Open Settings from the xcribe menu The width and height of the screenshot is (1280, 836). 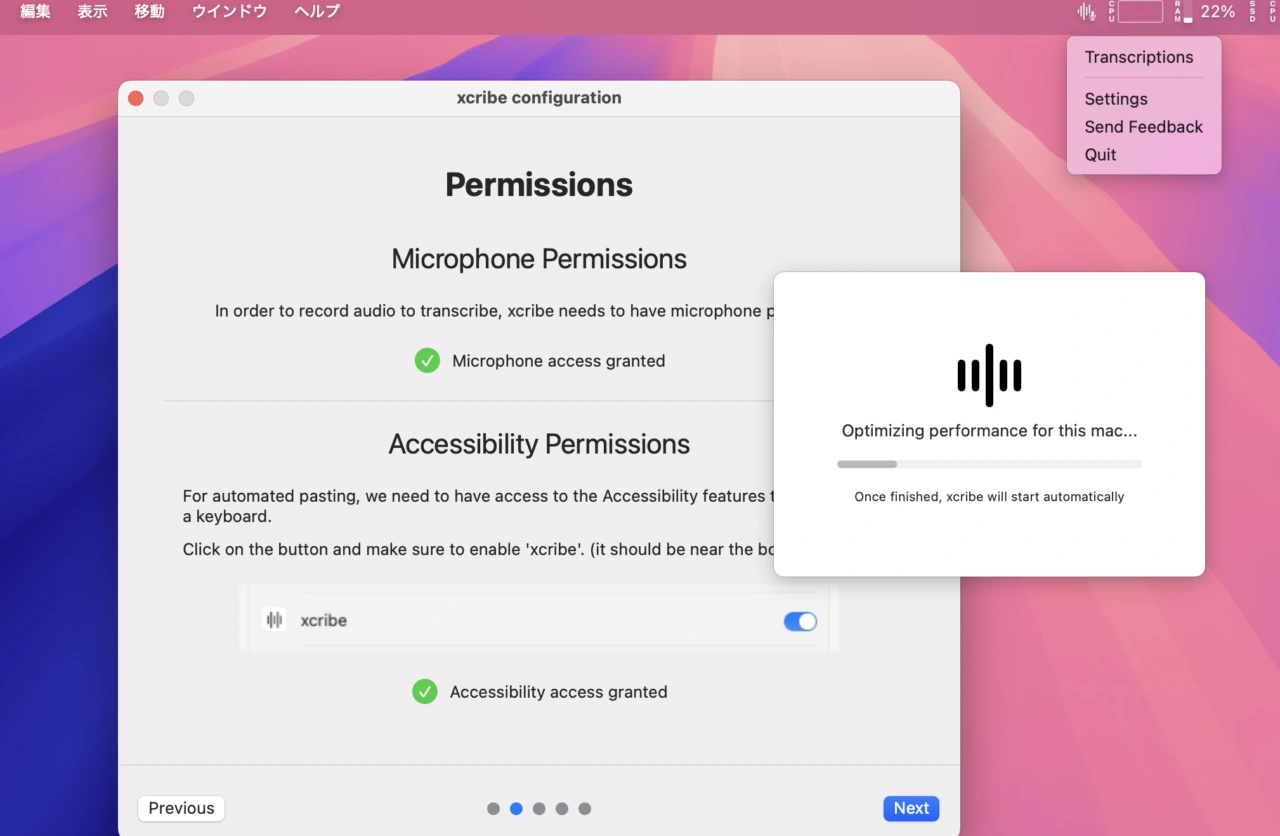[1115, 99]
